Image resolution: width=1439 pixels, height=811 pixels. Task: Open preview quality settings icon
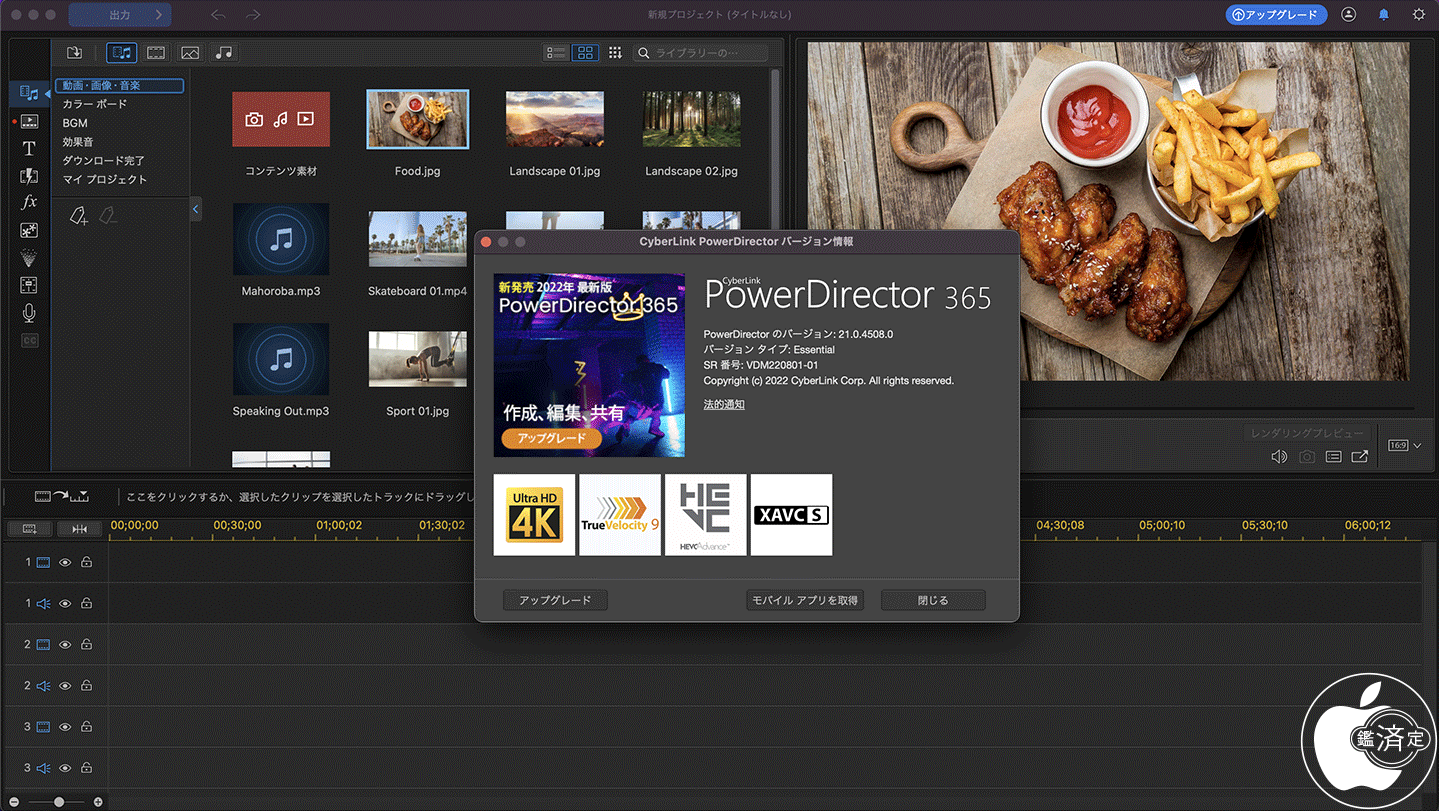click(1333, 457)
